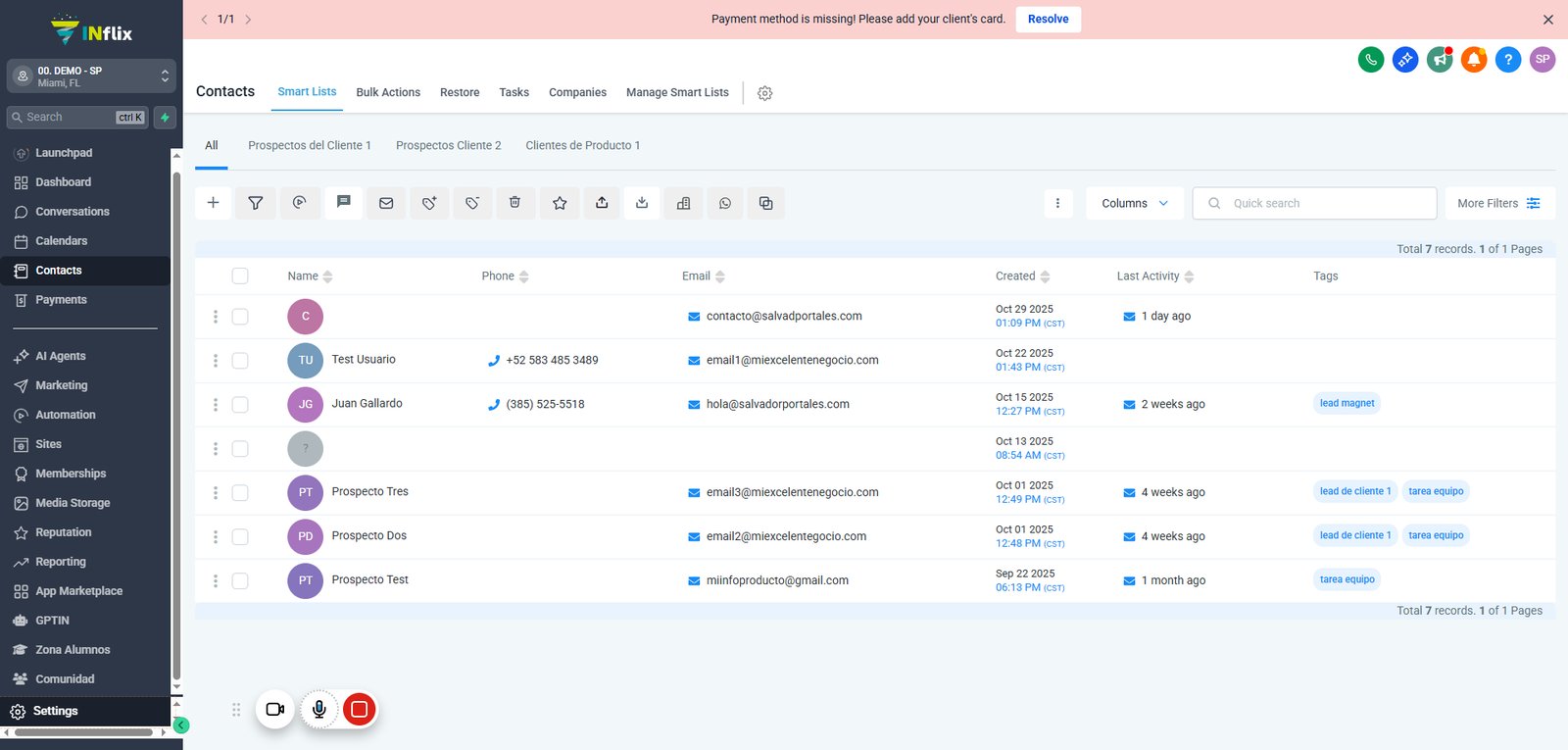Screen dimensions: 1568x750
Task: Click the sidebar Search box
Action: click(77, 118)
